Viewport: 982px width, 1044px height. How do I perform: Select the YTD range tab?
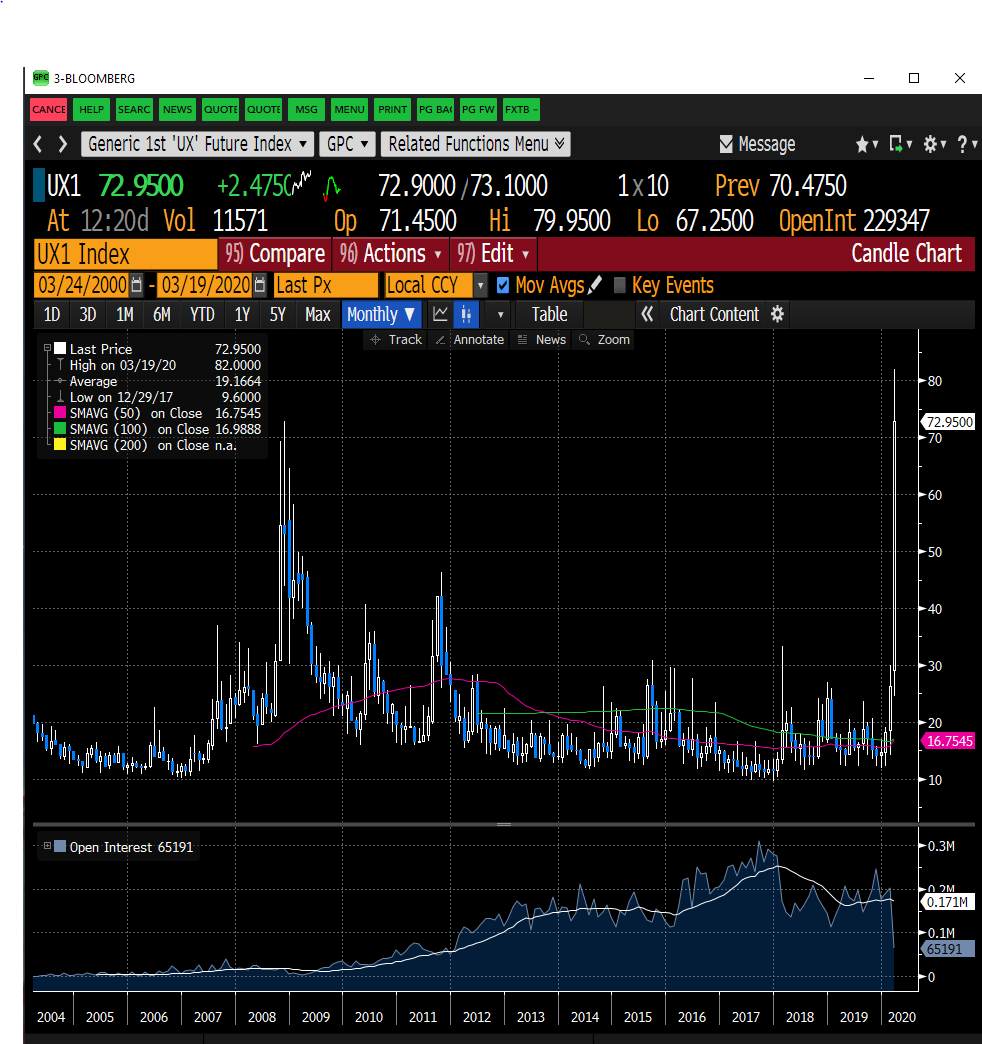pyautogui.click(x=202, y=314)
